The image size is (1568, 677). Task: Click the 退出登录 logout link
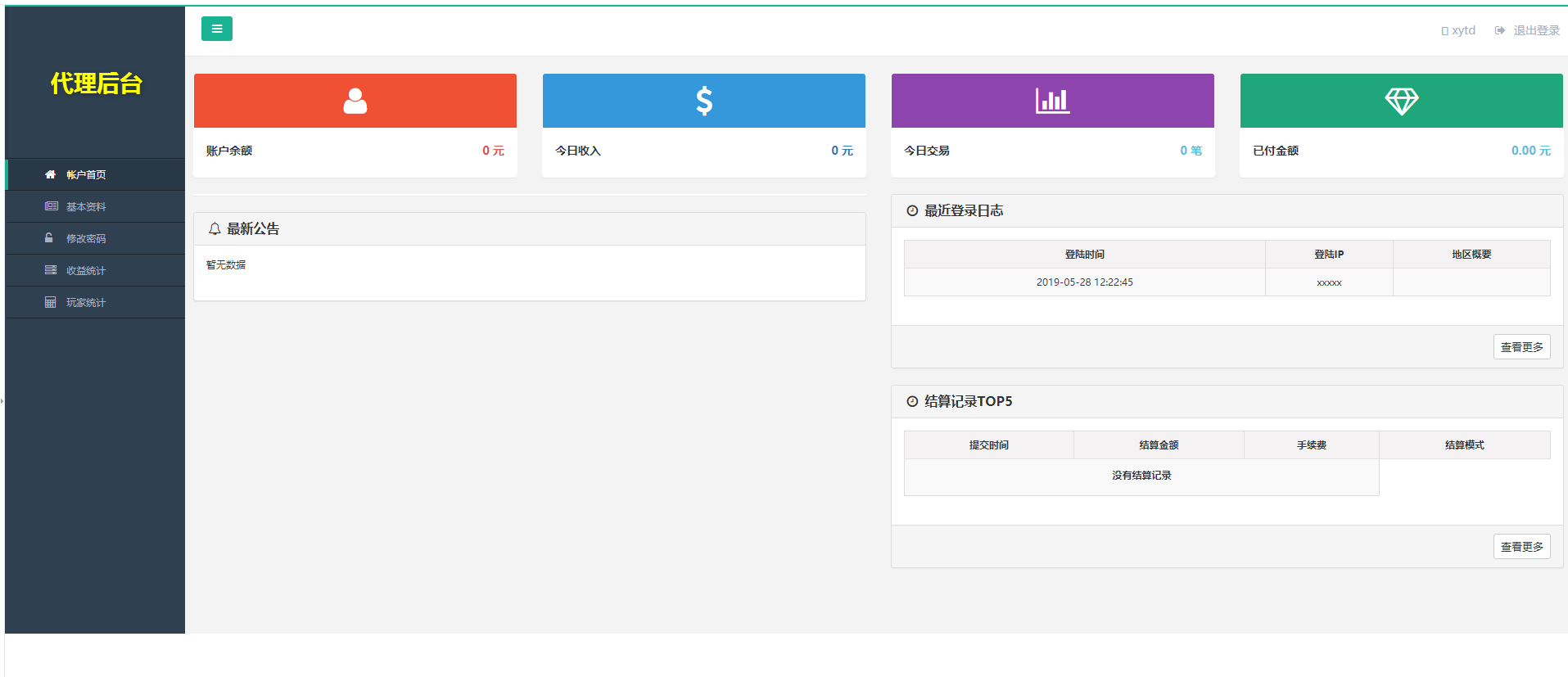click(x=1534, y=30)
